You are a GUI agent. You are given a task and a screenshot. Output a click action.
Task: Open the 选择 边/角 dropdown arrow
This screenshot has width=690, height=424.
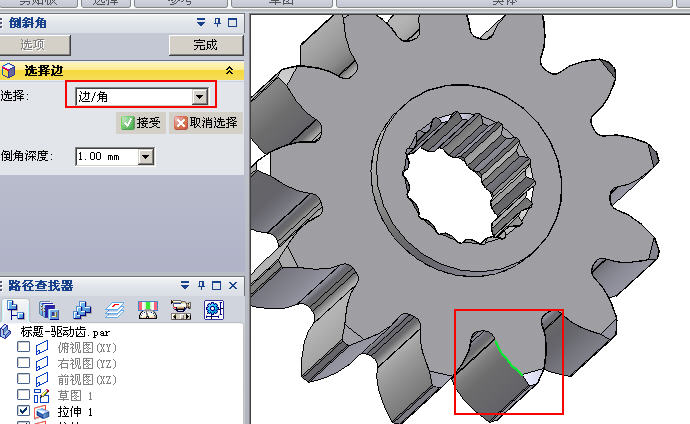click(x=200, y=97)
